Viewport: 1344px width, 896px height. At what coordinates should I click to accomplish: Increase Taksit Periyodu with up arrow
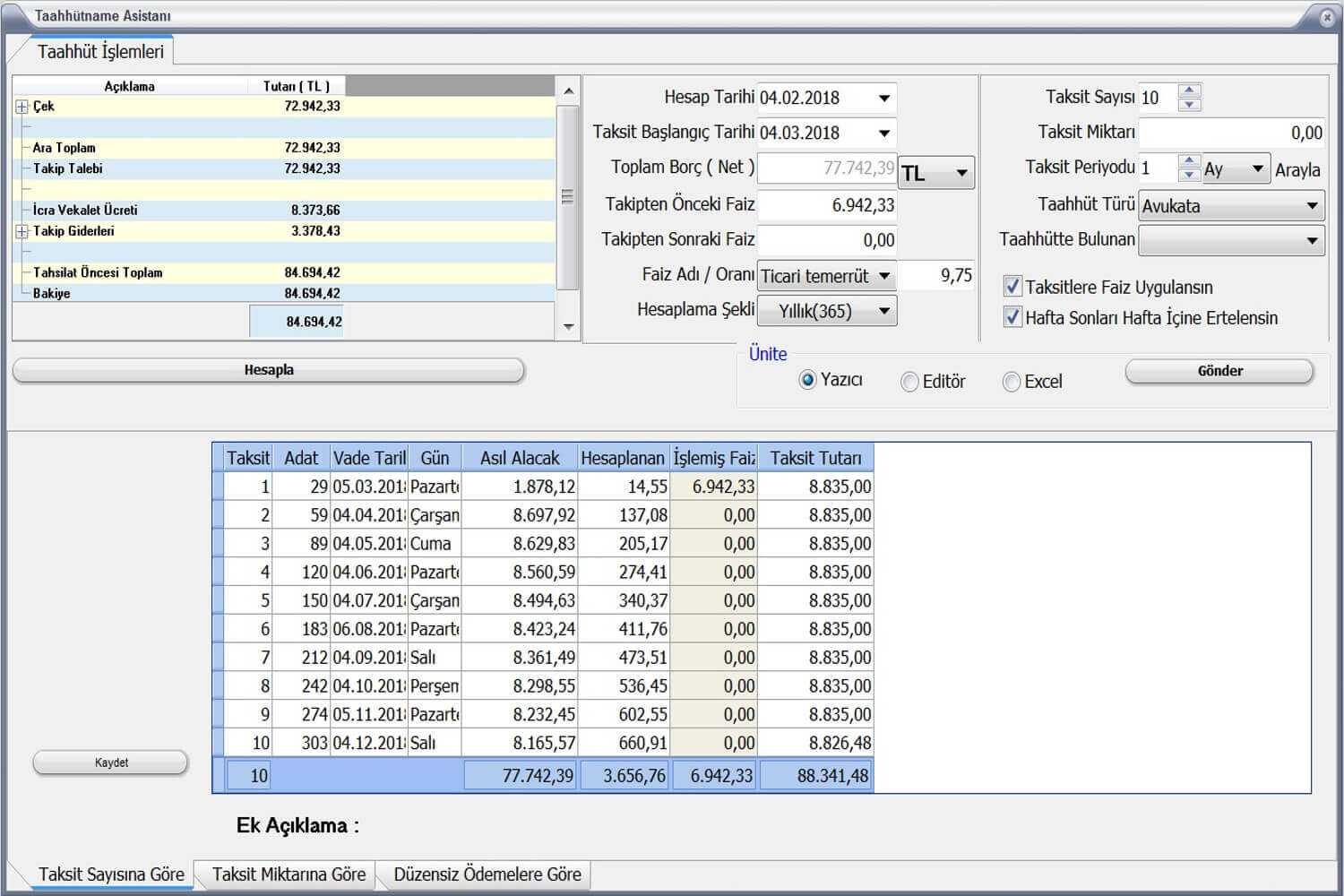click(1189, 161)
